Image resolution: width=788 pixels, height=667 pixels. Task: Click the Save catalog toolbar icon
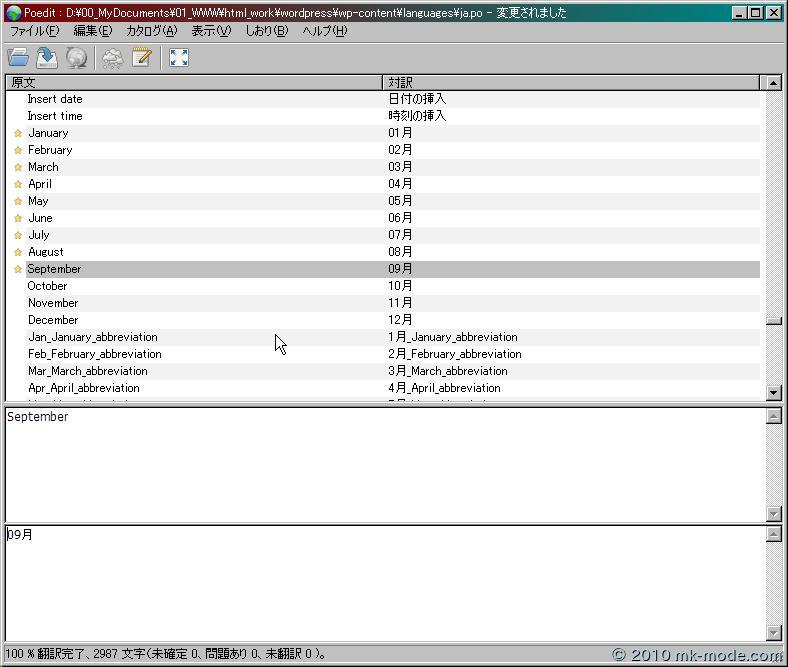pos(47,58)
